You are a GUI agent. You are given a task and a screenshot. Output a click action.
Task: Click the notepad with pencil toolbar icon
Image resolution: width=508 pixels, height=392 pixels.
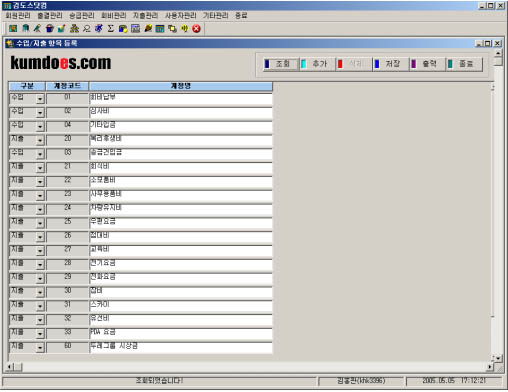click(x=62, y=29)
